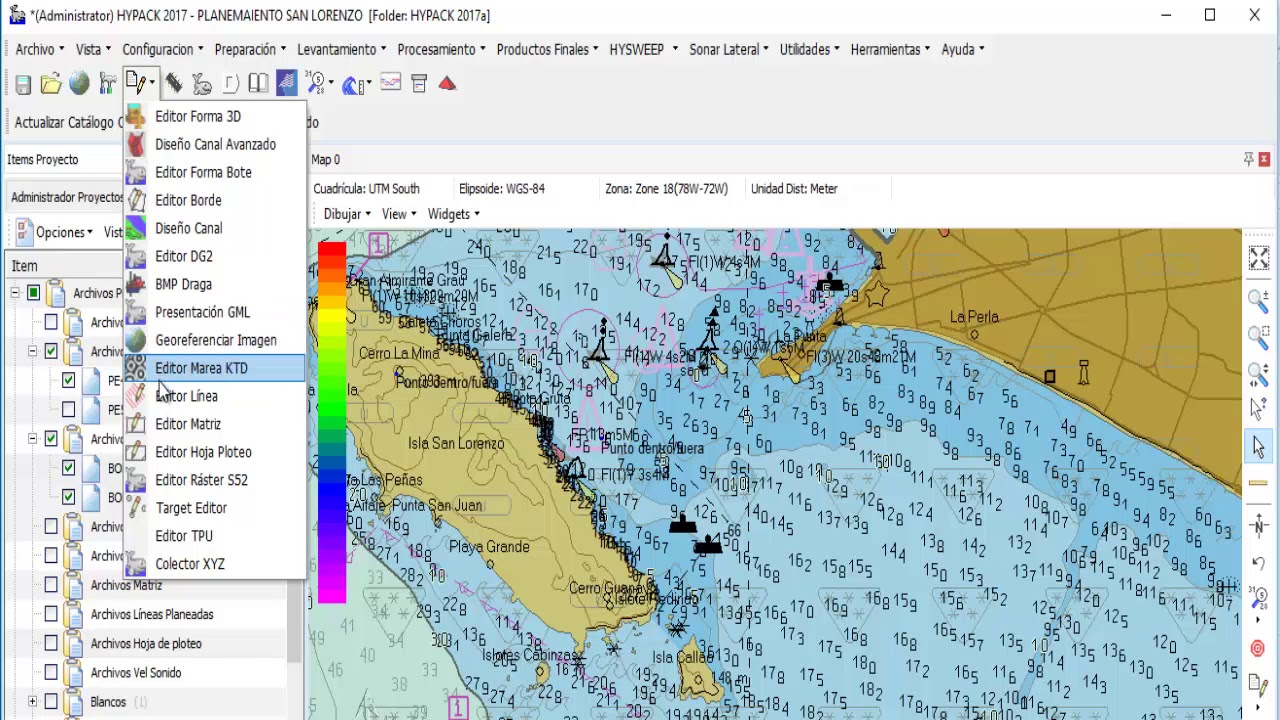Click the open book toolbar icon

coord(258,84)
